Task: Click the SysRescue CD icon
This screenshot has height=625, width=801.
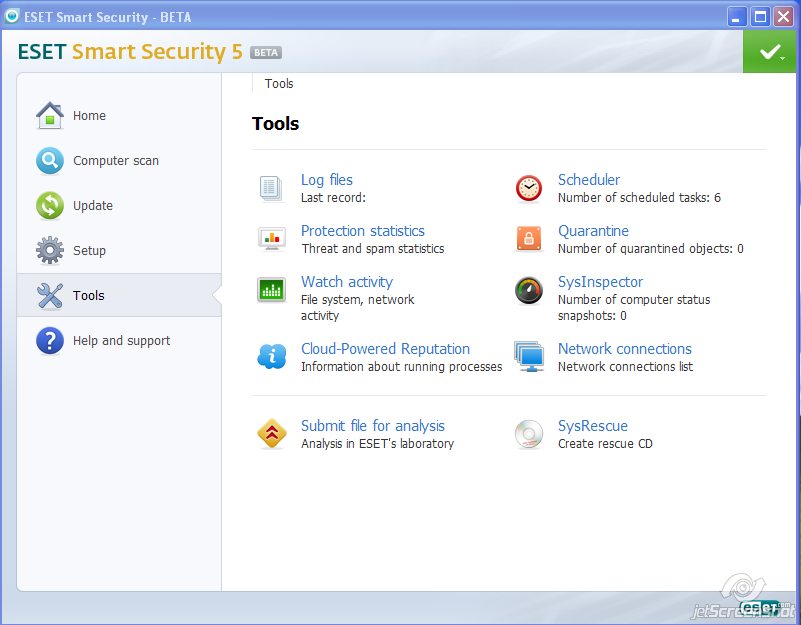Action: pyautogui.click(x=529, y=434)
